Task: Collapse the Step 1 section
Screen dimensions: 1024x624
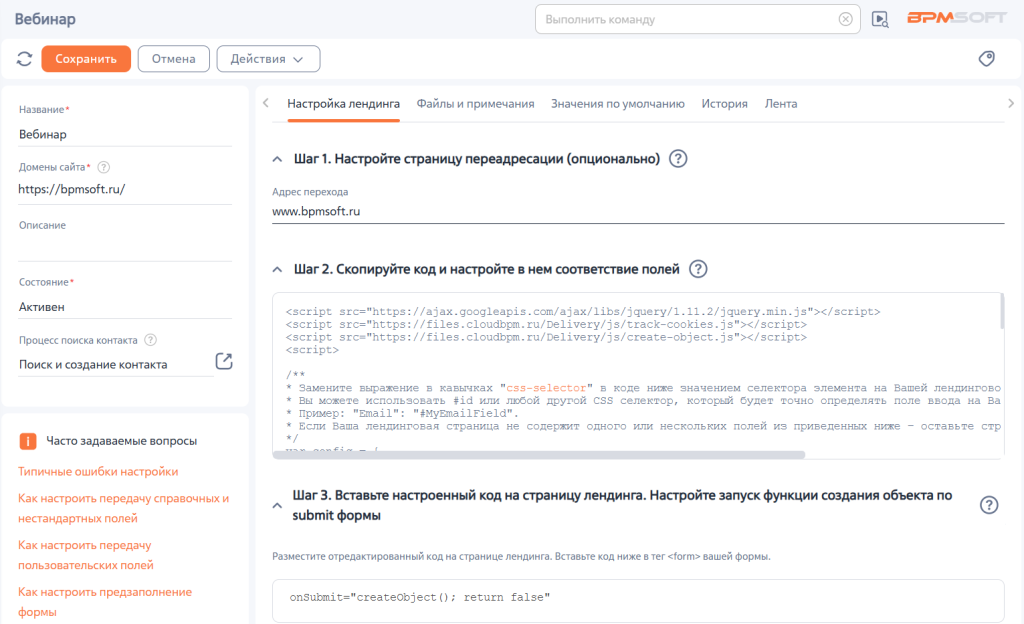Action: click(x=278, y=159)
